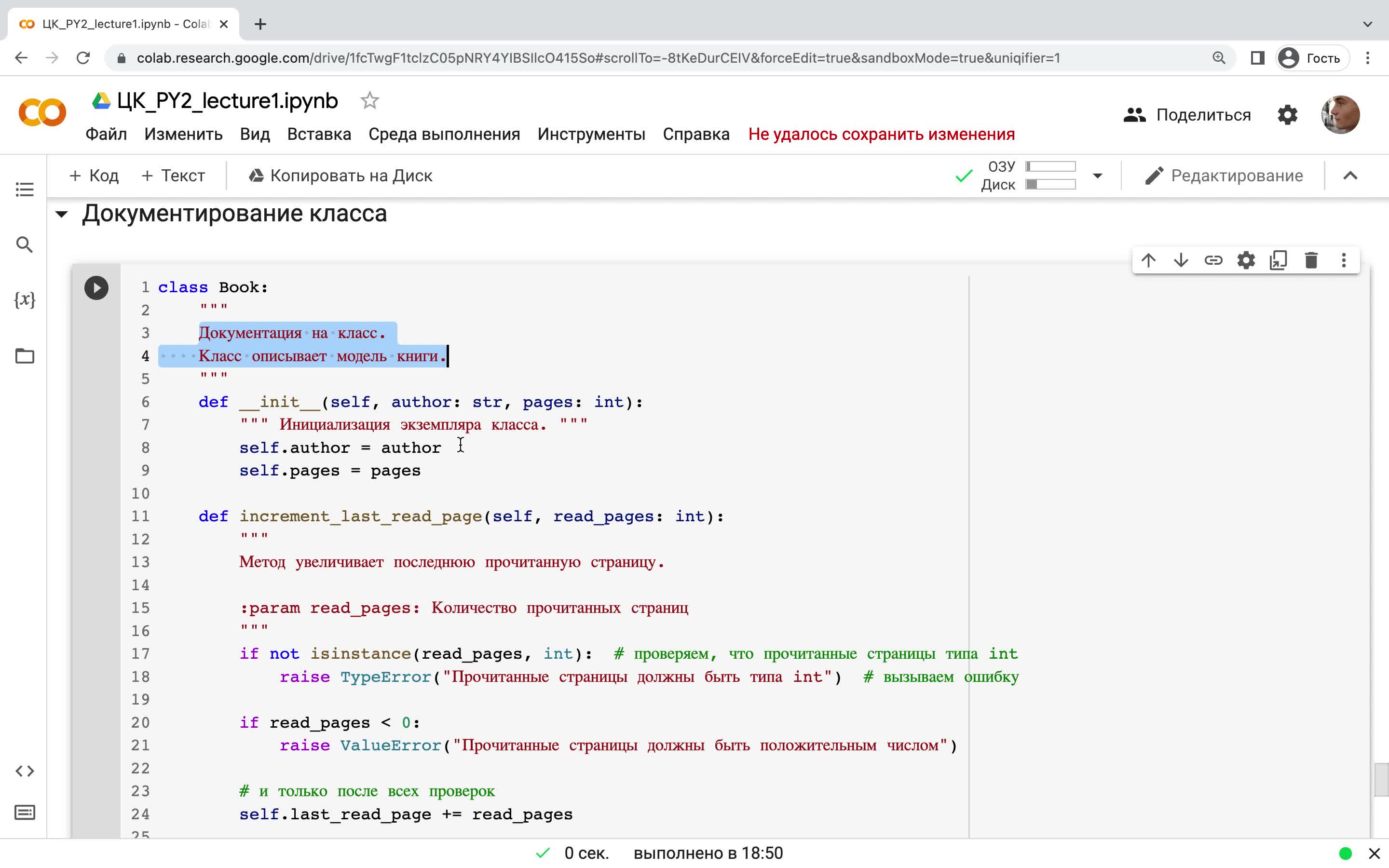Open the table of contents sidebar
1389x868 pixels.
24,190
